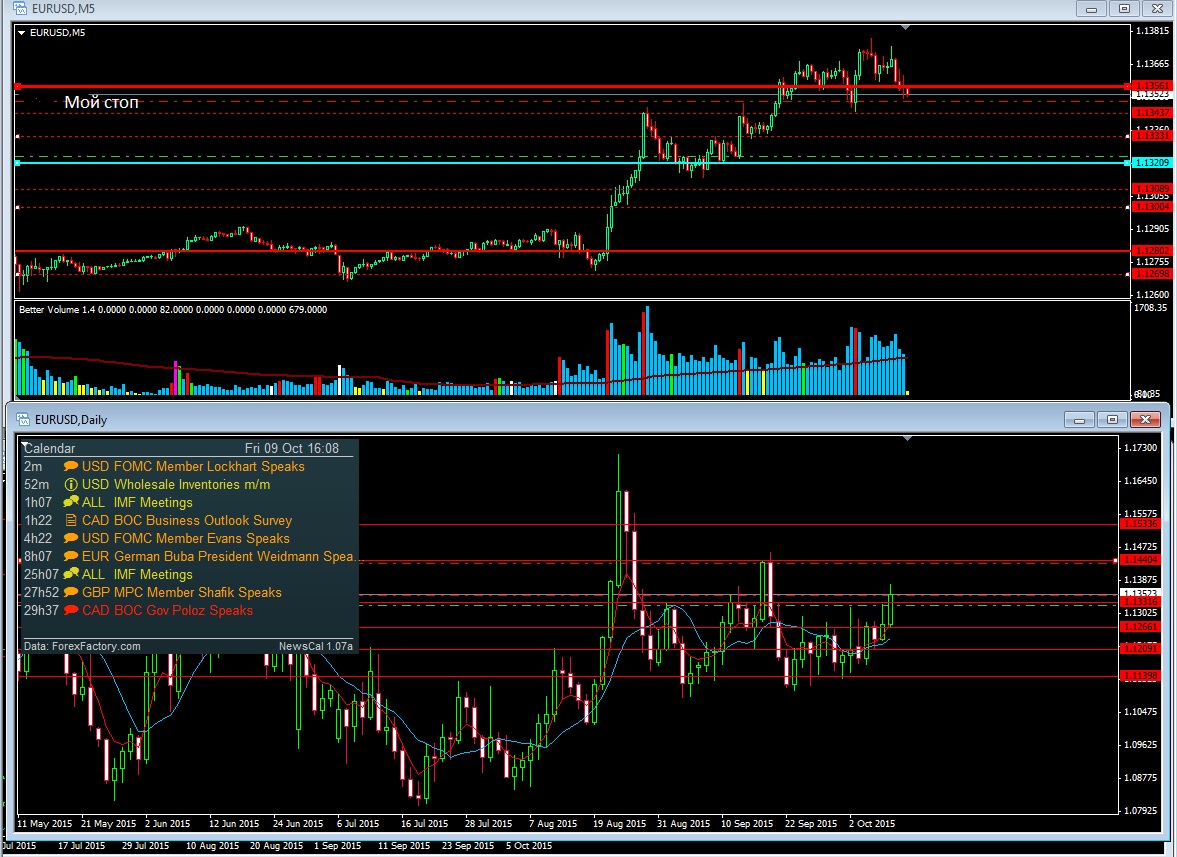The image size is (1177, 857).
Task: Click the '2 Oct 2015' date on Daily time axis
Action: pos(871,823)
